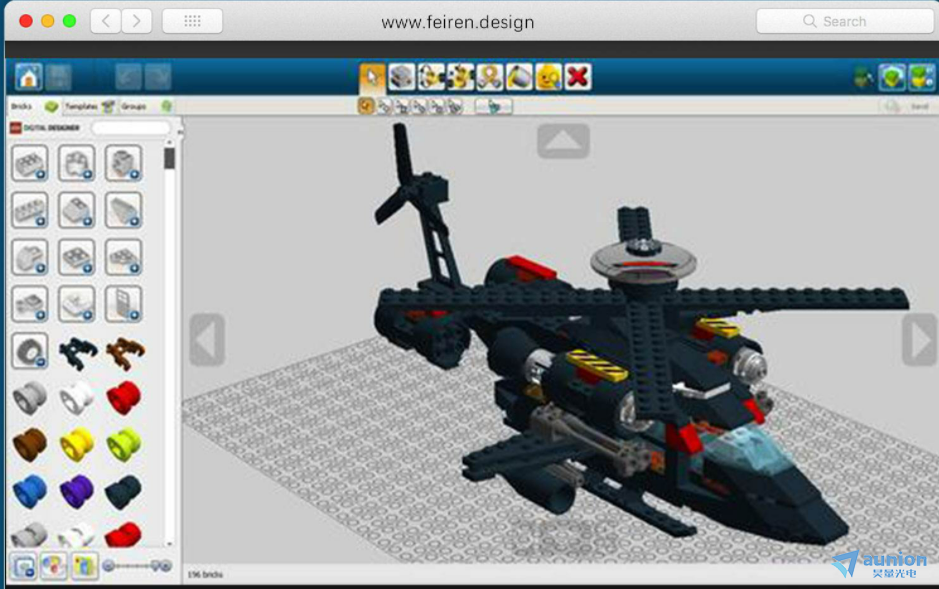This screenshot has width=939, height=589.
Task: Click the browser Search field
Action: tap(845, 22)
